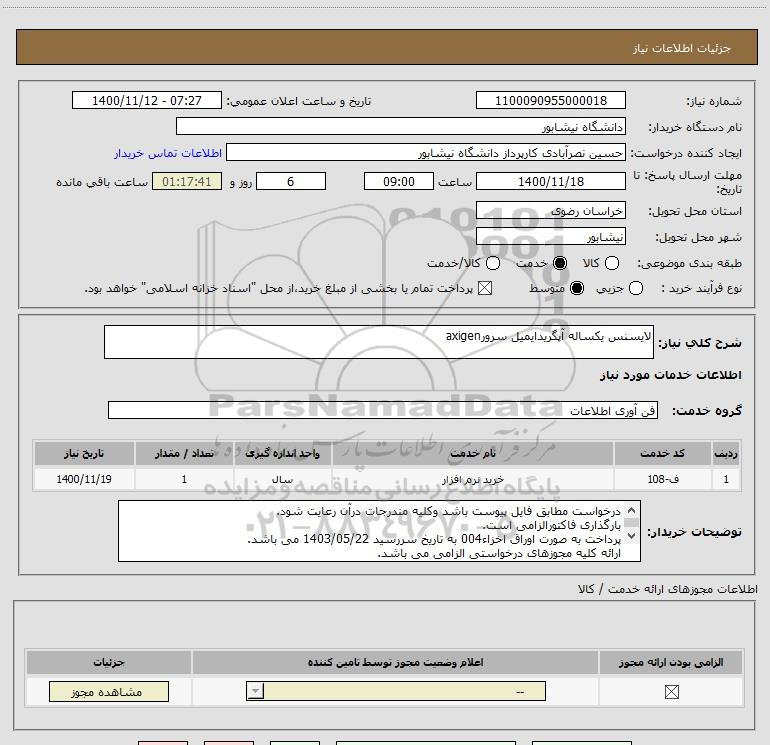Image resolution: width=770 pixels, height=745 pixels.
Task: Click the deadline date field 1400/11/18
Action: (x=550, y=181)
